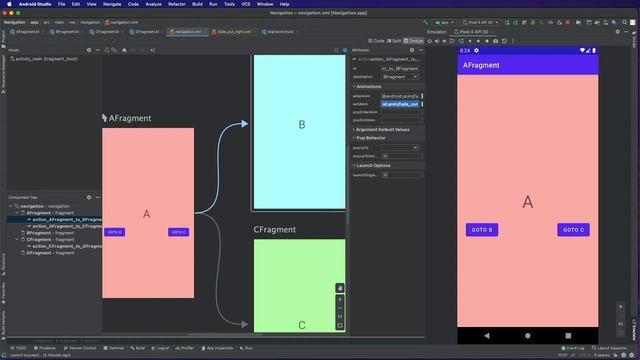The width and height of the screenshot is (640, 360).
Task: Click the action id input field
Action: click(400, 69)
